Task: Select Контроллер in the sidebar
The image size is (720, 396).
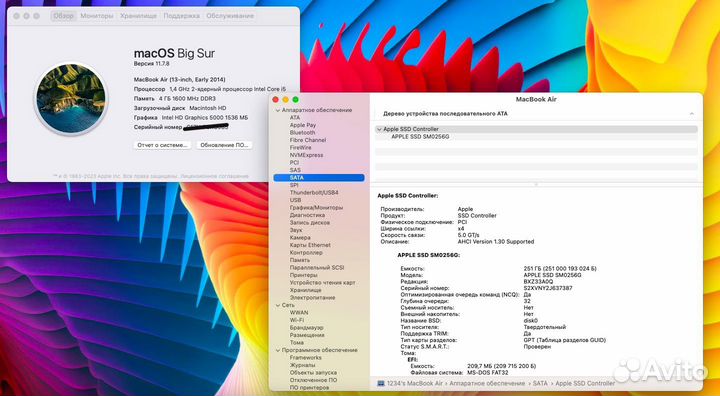Action: click(306, 253)
